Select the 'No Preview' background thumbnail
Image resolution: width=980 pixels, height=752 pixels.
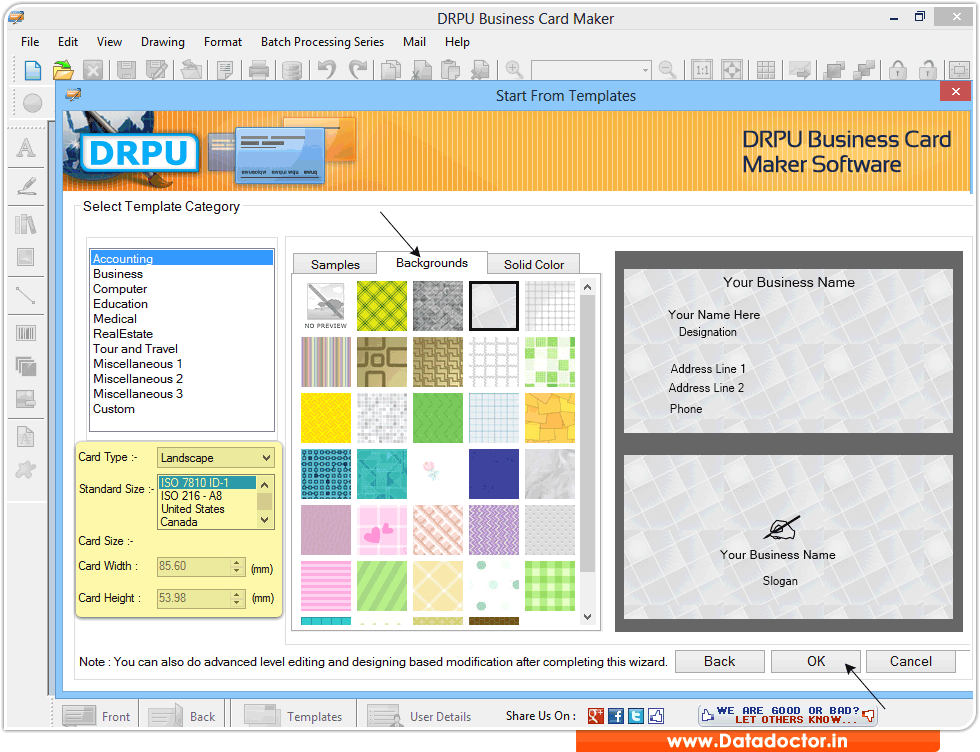[x=326, y=306]
